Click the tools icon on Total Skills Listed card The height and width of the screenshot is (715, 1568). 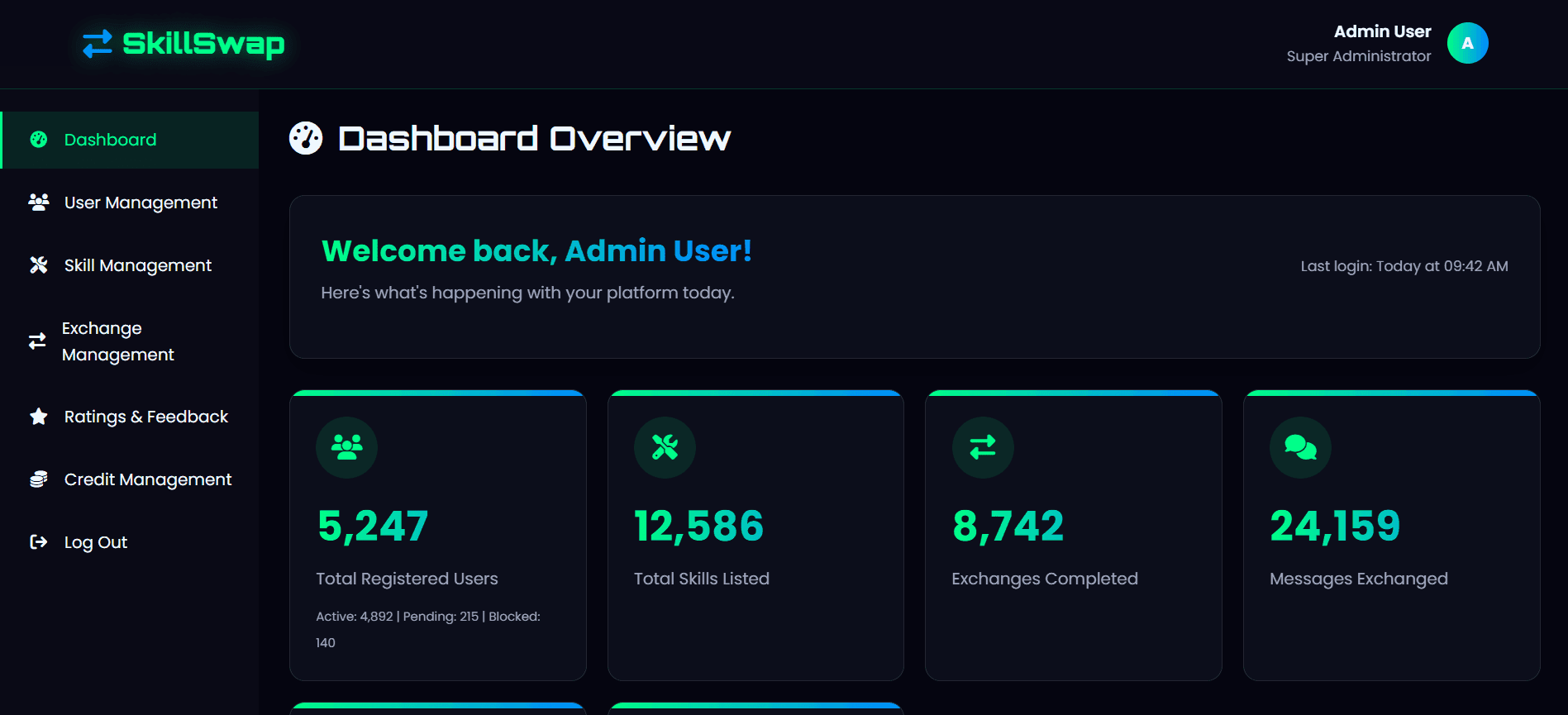[665, 447]
